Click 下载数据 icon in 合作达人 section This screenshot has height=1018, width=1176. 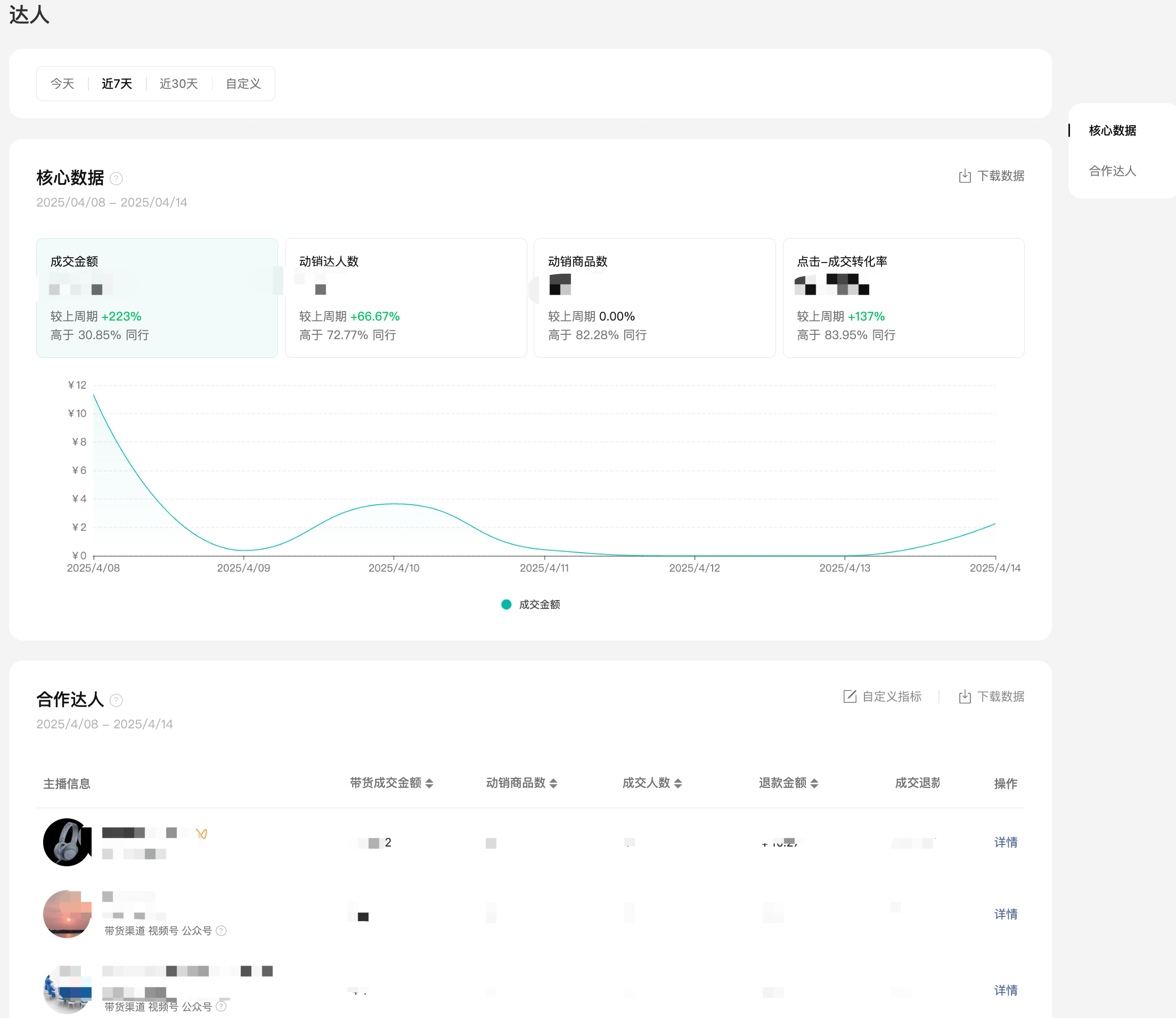[x=965, y=697]
